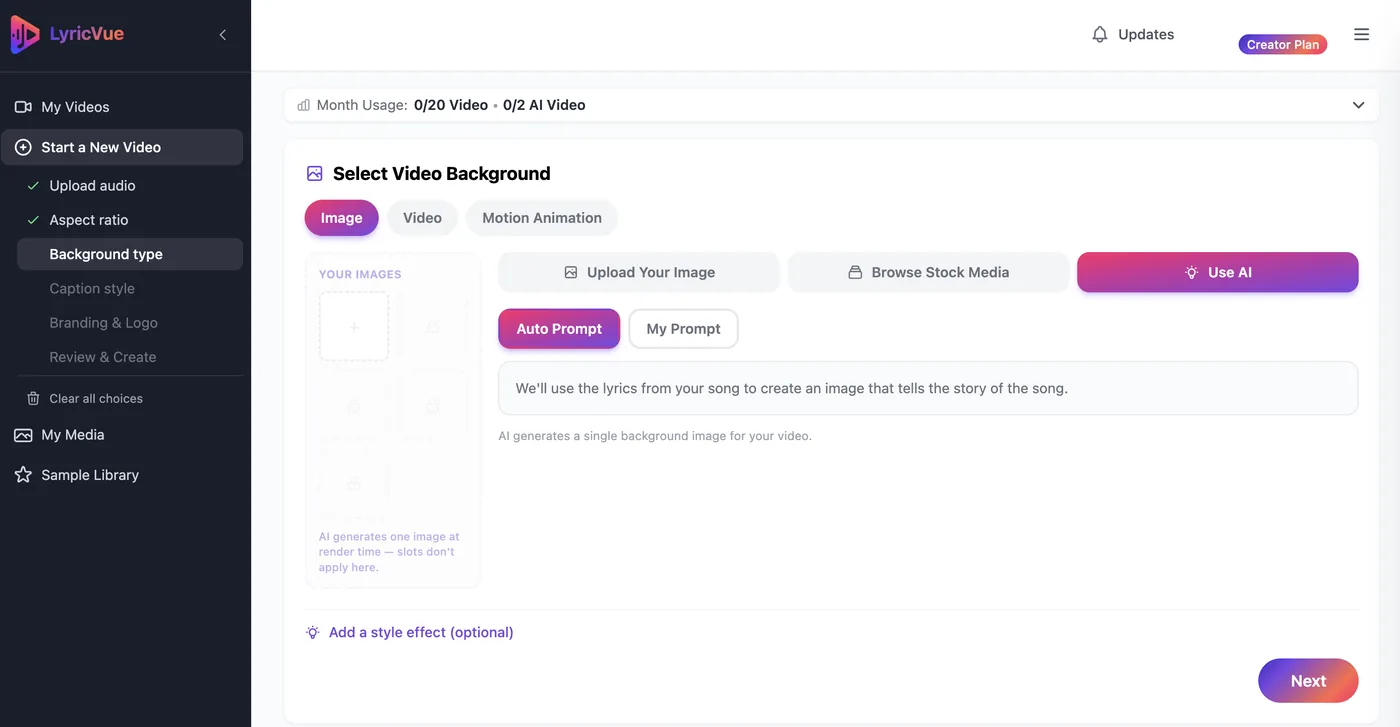Select the Background type step
The height and width of the screenshot is (727, 1400).
pyautogui.click(x=130, y=254)
